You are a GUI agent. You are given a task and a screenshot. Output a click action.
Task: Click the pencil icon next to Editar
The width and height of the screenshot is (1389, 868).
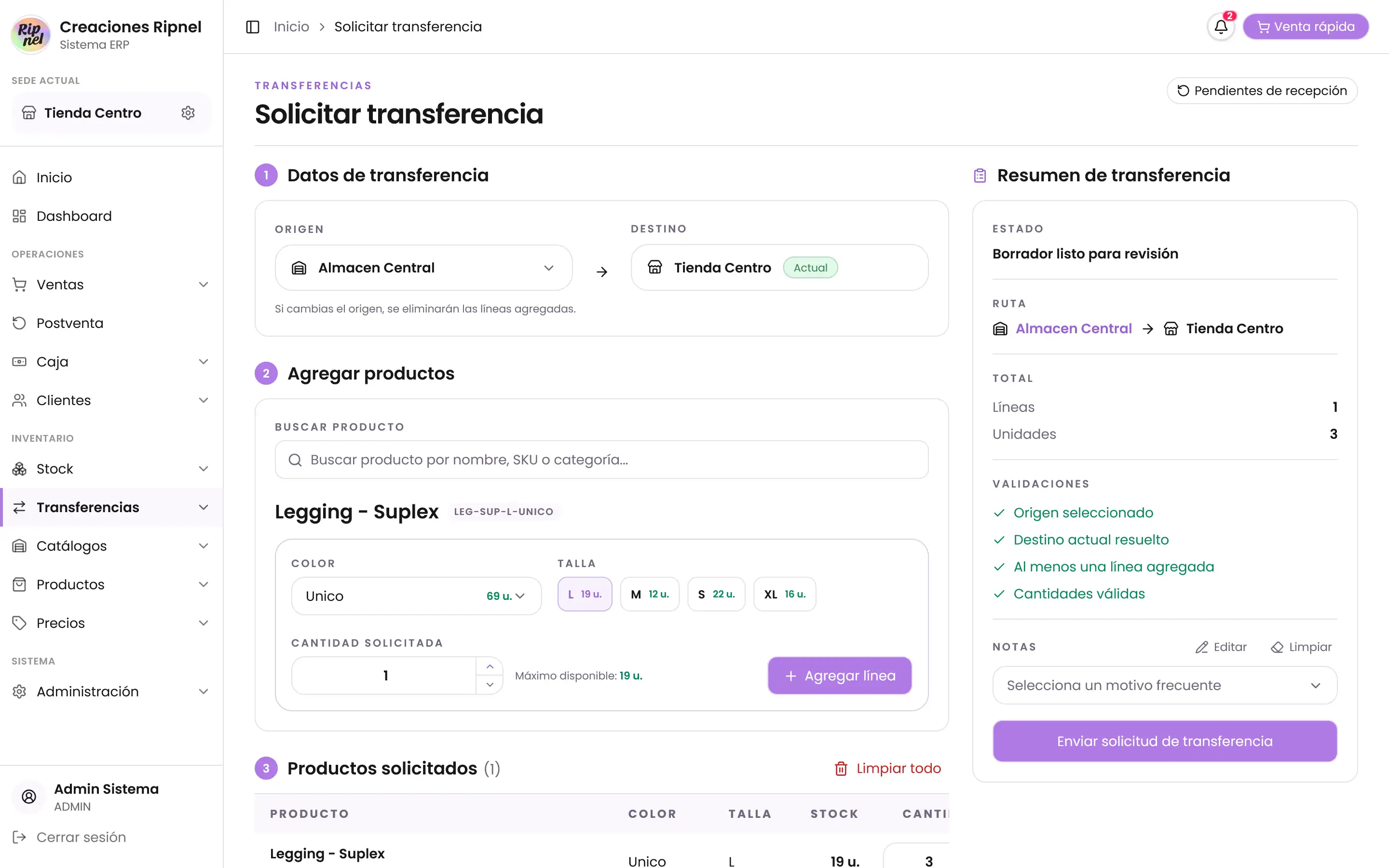tap(1201, 648)
